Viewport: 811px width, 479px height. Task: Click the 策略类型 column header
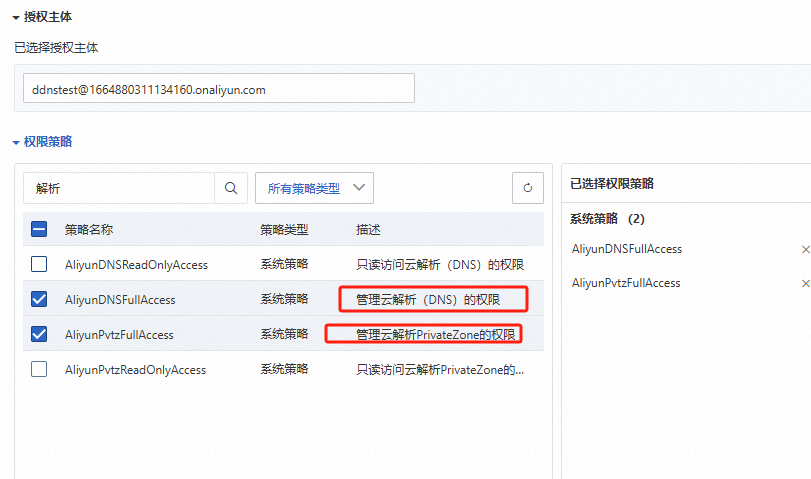click(x=284, y=230)
